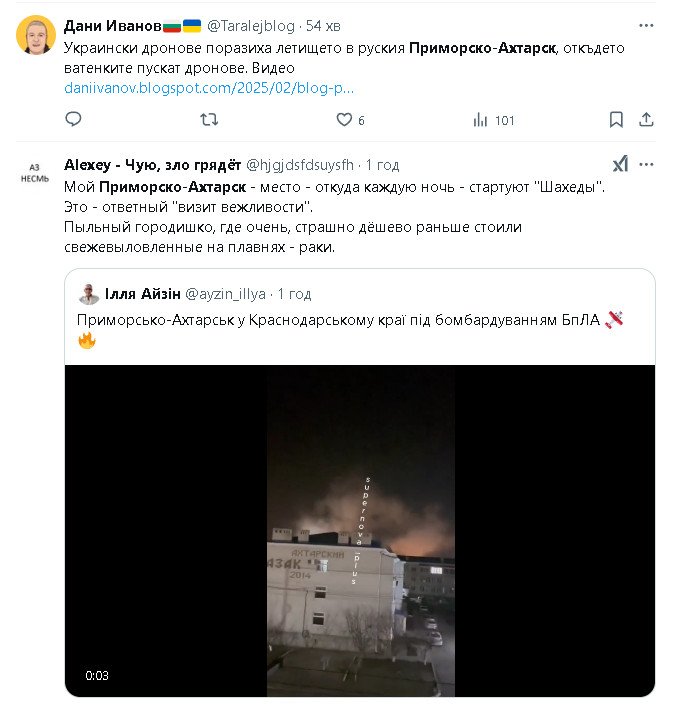Share Дани Иванов's post
678x706 pixels.
pyautogui.click(x=646, y=120)
